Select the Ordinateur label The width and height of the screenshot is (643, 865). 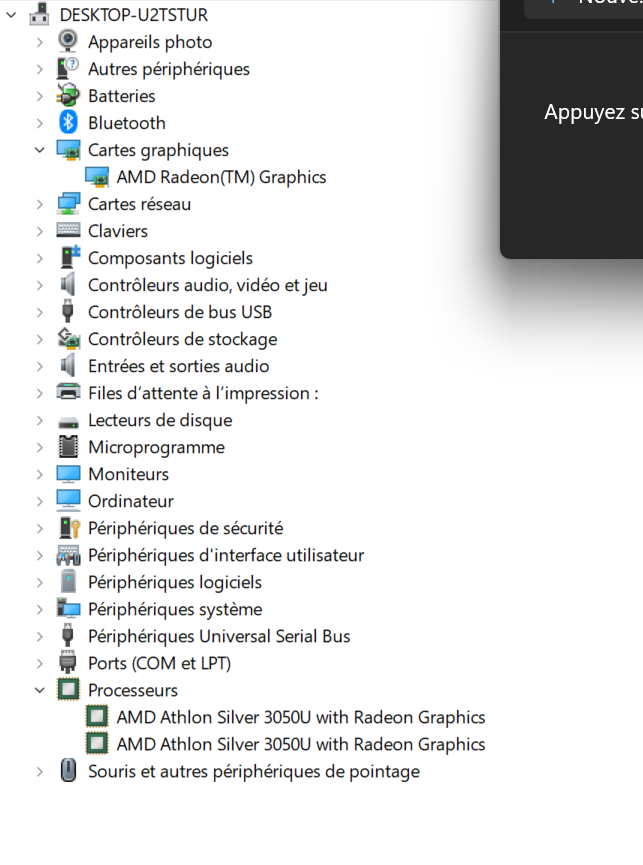[x=131, y=501]
